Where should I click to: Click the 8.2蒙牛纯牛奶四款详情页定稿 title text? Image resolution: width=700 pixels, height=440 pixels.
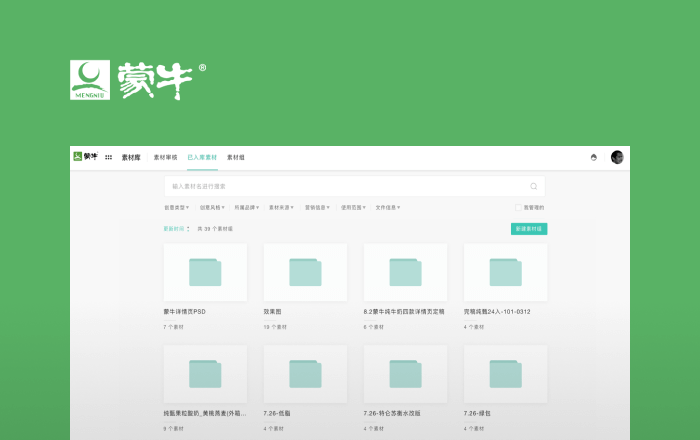tap(404, 312)
